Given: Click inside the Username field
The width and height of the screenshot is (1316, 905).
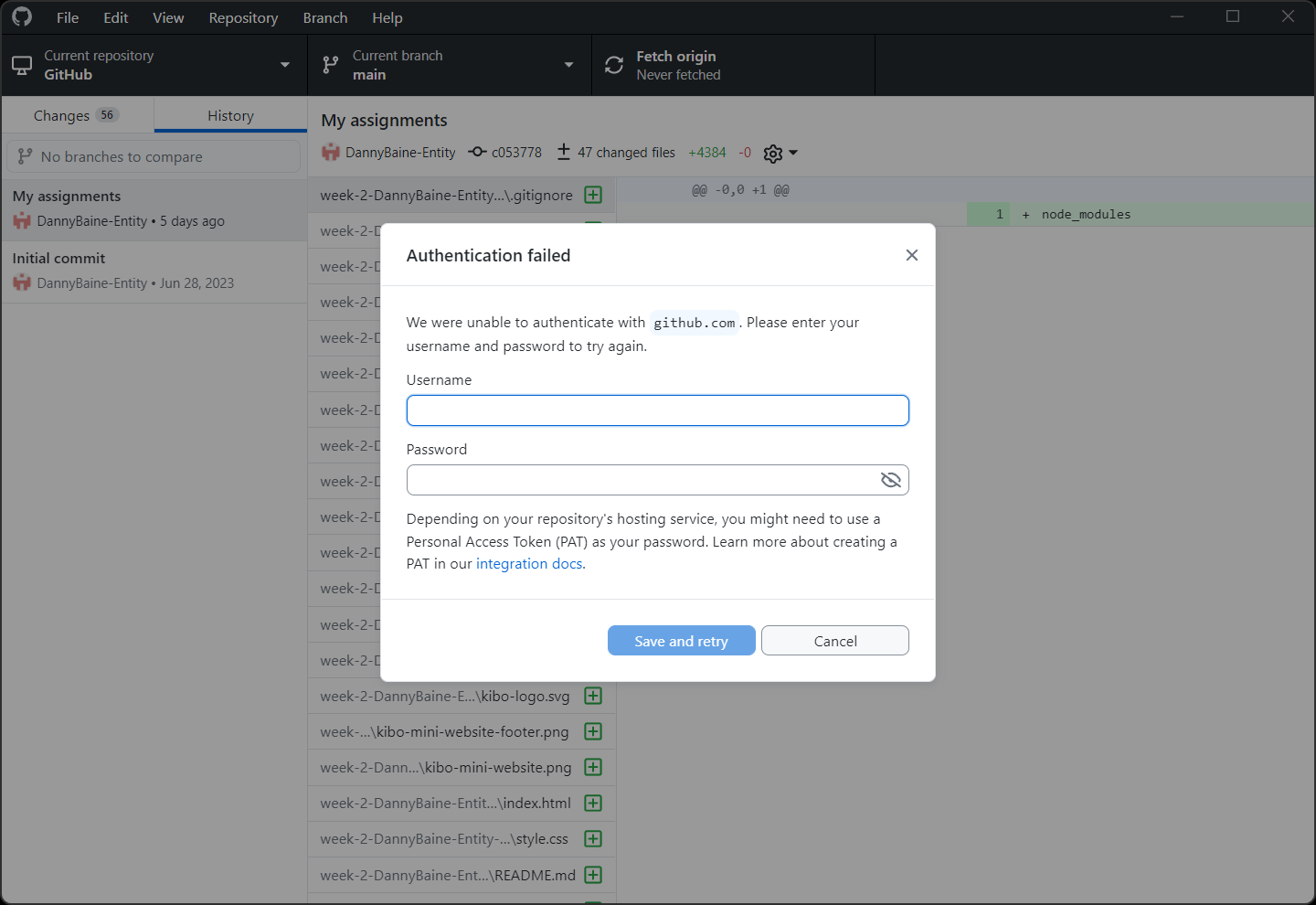Looking at the screenshot, I should pyautogui.click(x=657, y=410).
